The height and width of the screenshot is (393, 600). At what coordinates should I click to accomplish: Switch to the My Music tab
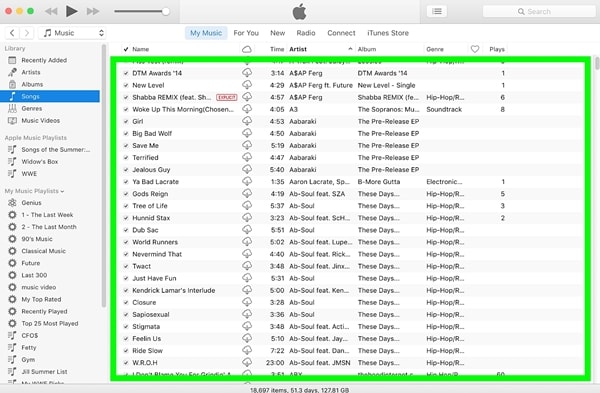coord(206,33)
